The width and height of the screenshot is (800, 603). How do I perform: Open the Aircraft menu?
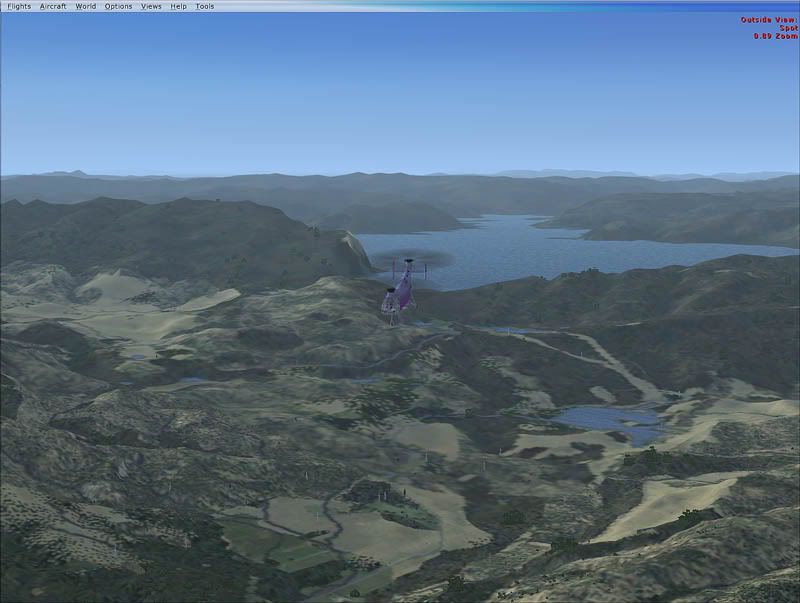pos(53,6)
